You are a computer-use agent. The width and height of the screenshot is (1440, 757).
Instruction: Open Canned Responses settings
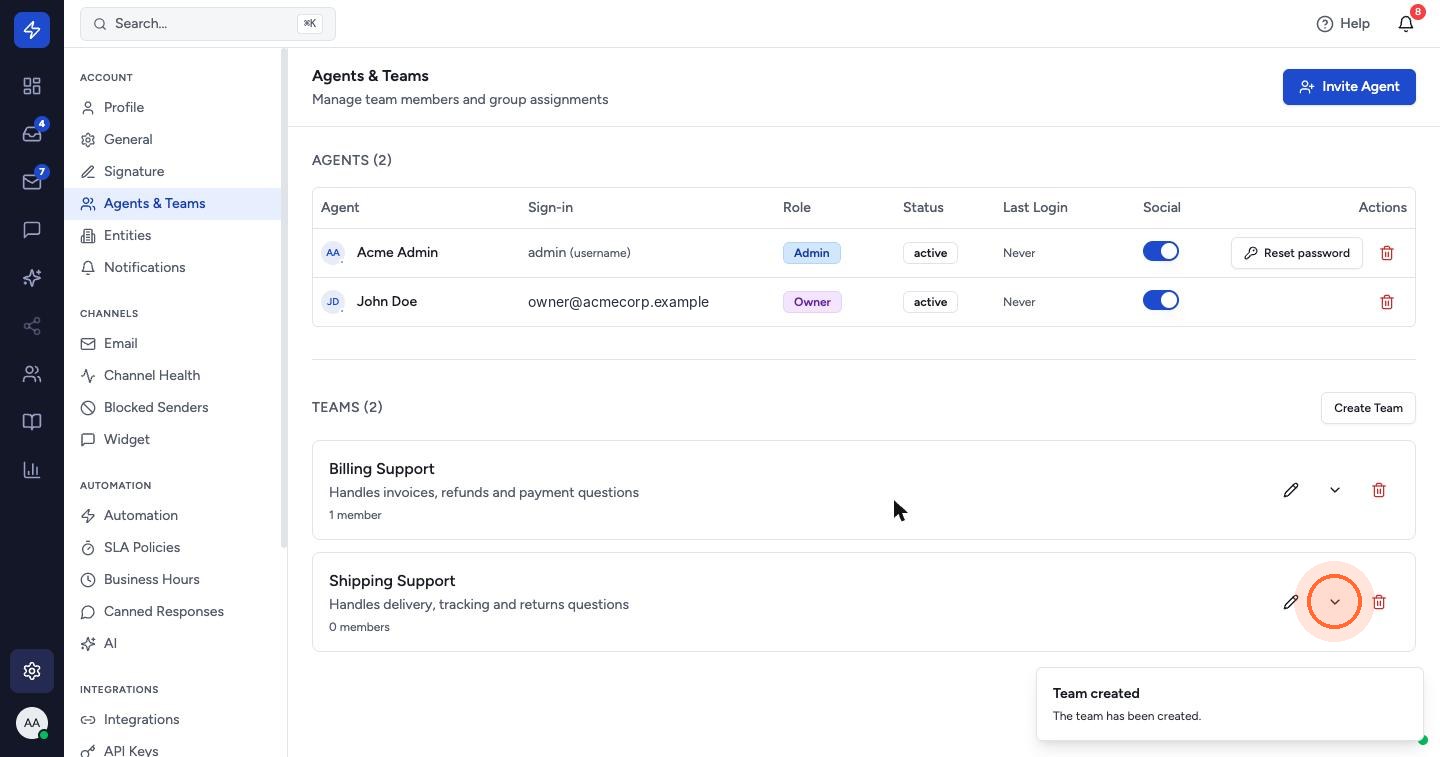coord(172,611)
